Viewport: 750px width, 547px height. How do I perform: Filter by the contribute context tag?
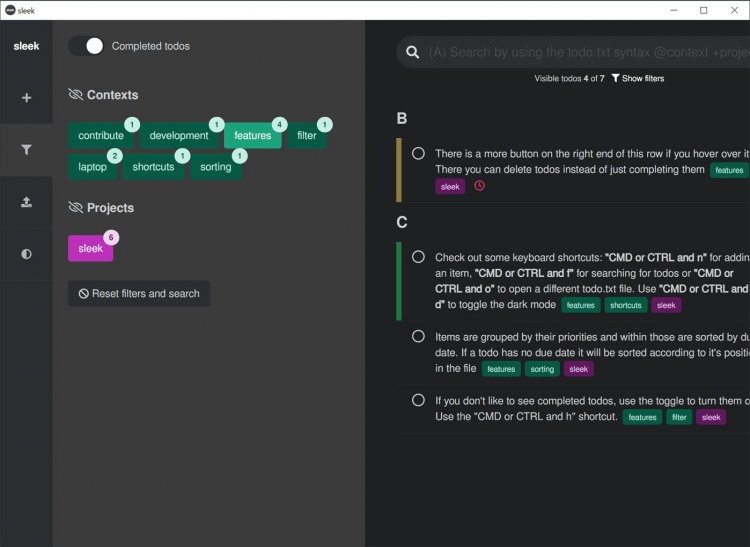[101, 136]
